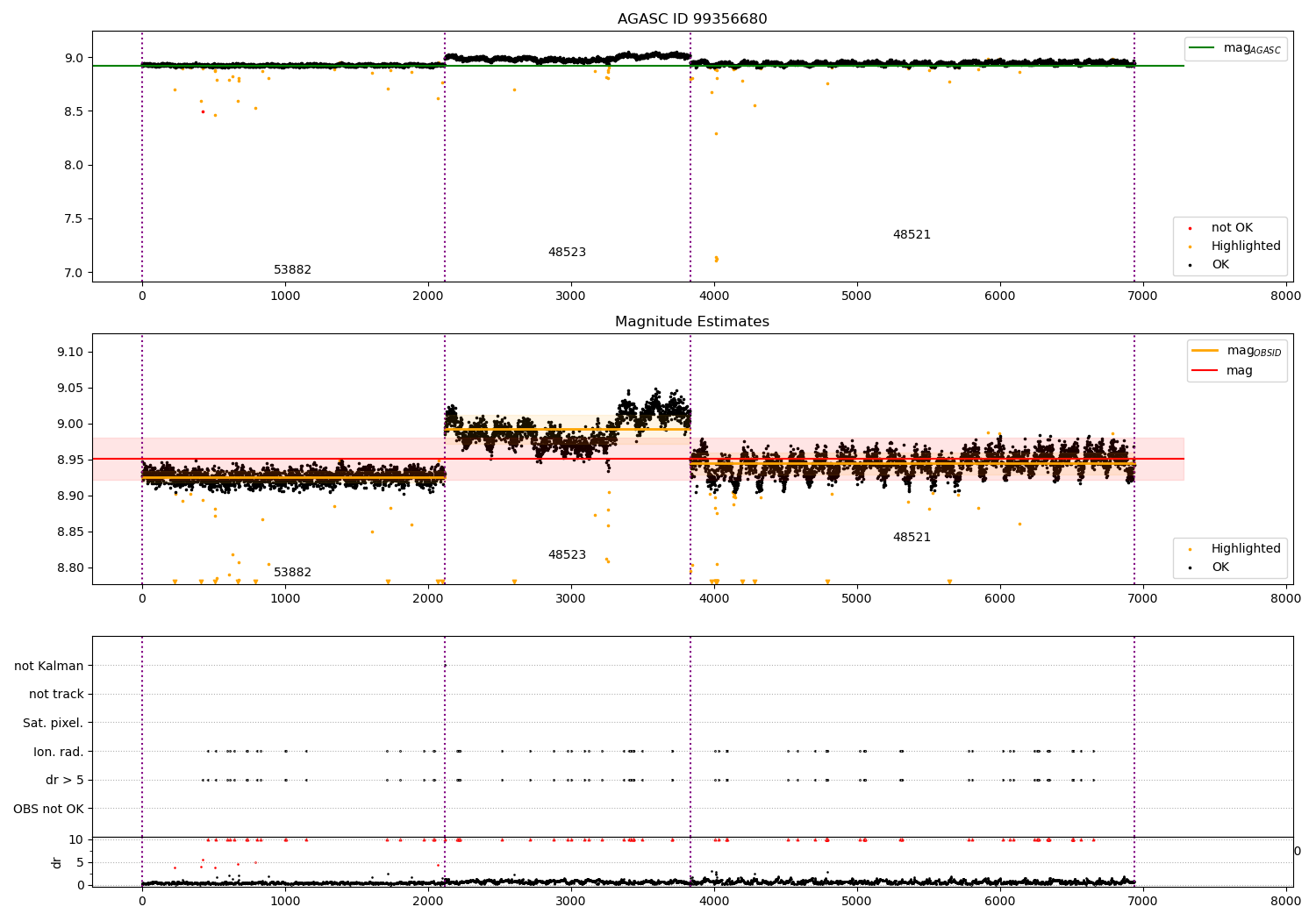Image resolution: width=1316 pixels, height=921 pixels.
Task: Click the 10 tick label on the dr axis
Action: point(76,840)
